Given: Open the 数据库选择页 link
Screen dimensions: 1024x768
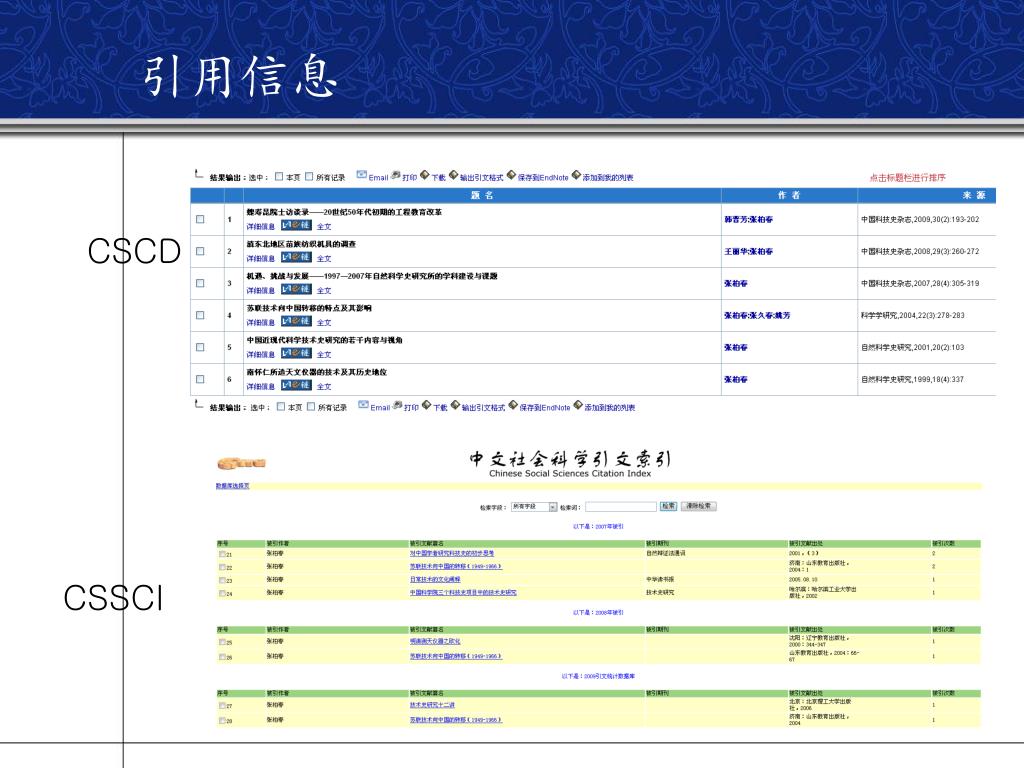Looking at the screenshot, I should 232,486.
